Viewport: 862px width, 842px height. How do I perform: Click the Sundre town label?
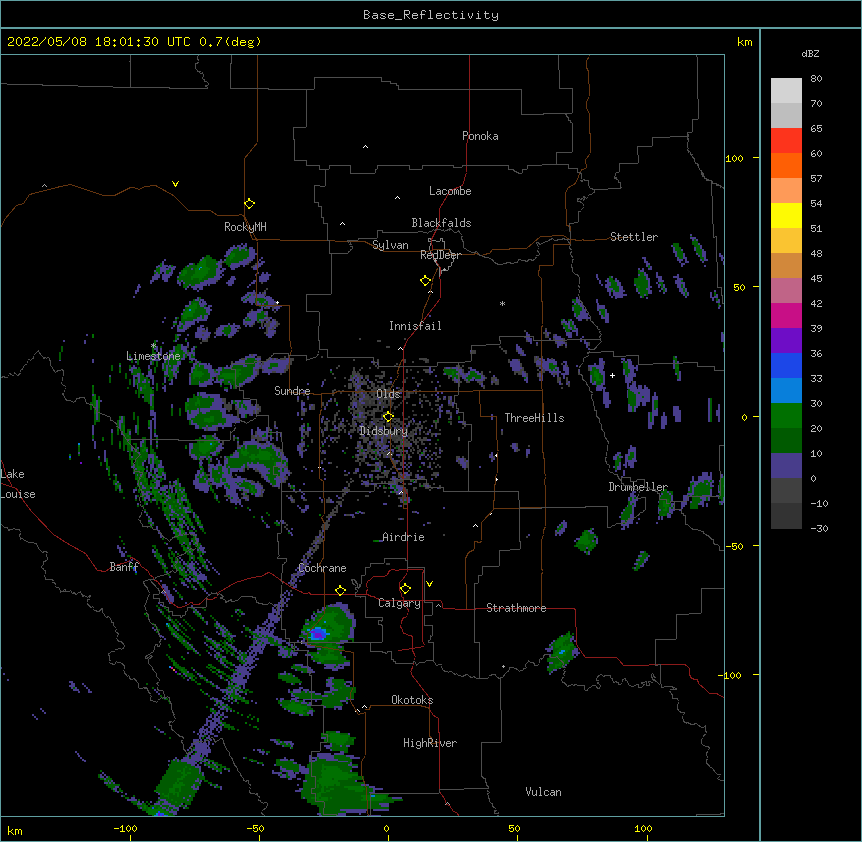(x=292, y=391)
